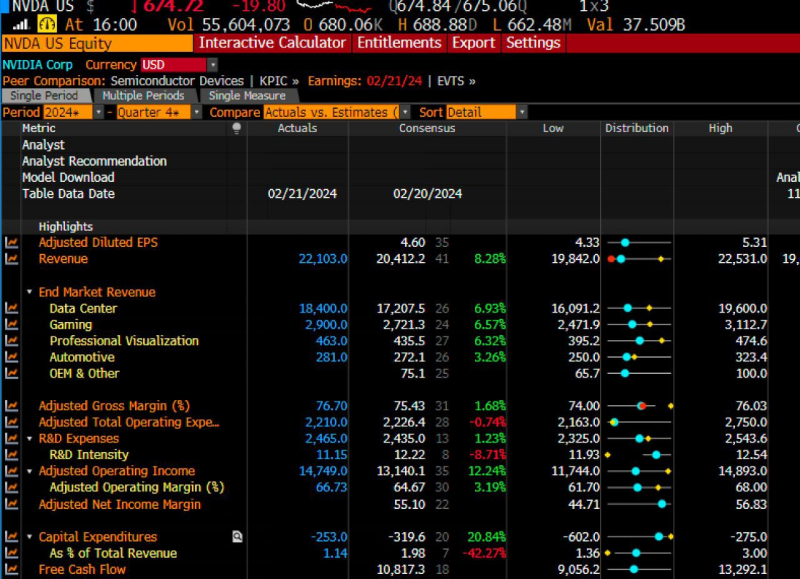The height and width of the screenshot is (579, 800).
Task: Click the lightbulb icon in the Metric header
Action: point(236,129)
